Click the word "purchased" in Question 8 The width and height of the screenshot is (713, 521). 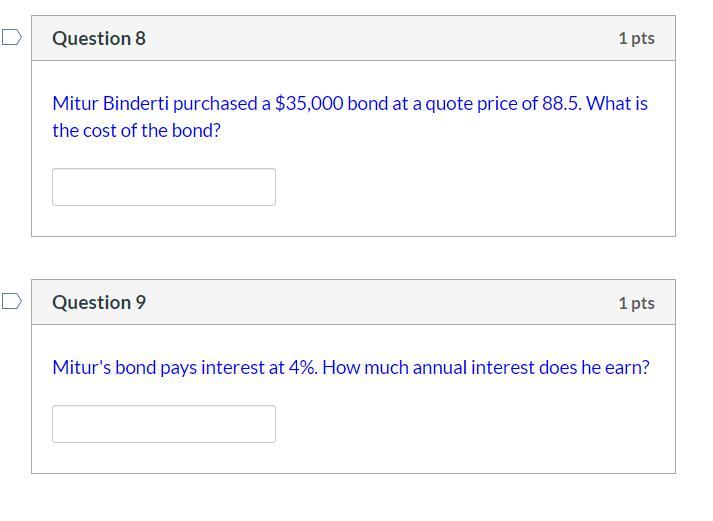tap(214, 103)
